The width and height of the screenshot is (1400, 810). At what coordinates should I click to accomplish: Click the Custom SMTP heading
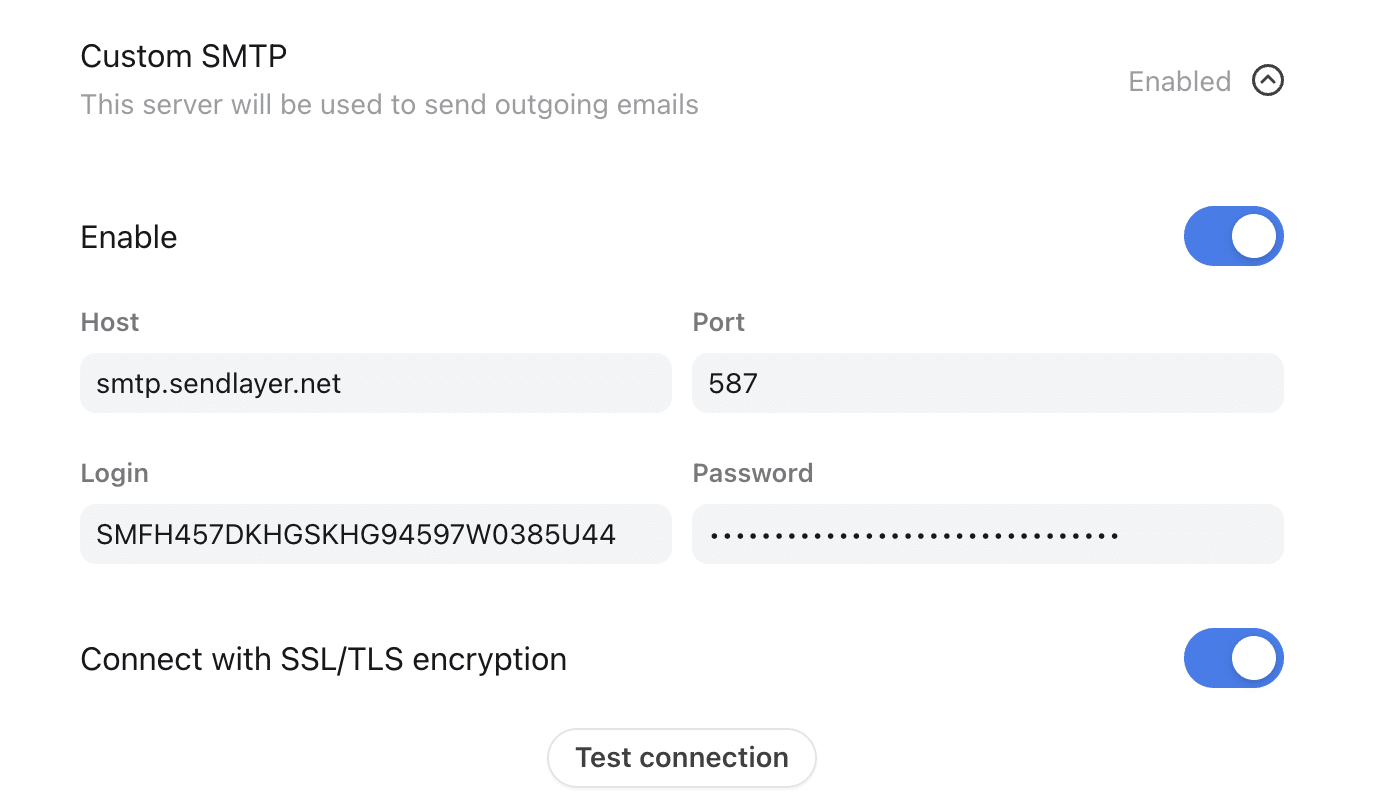(x=183, y=56)
